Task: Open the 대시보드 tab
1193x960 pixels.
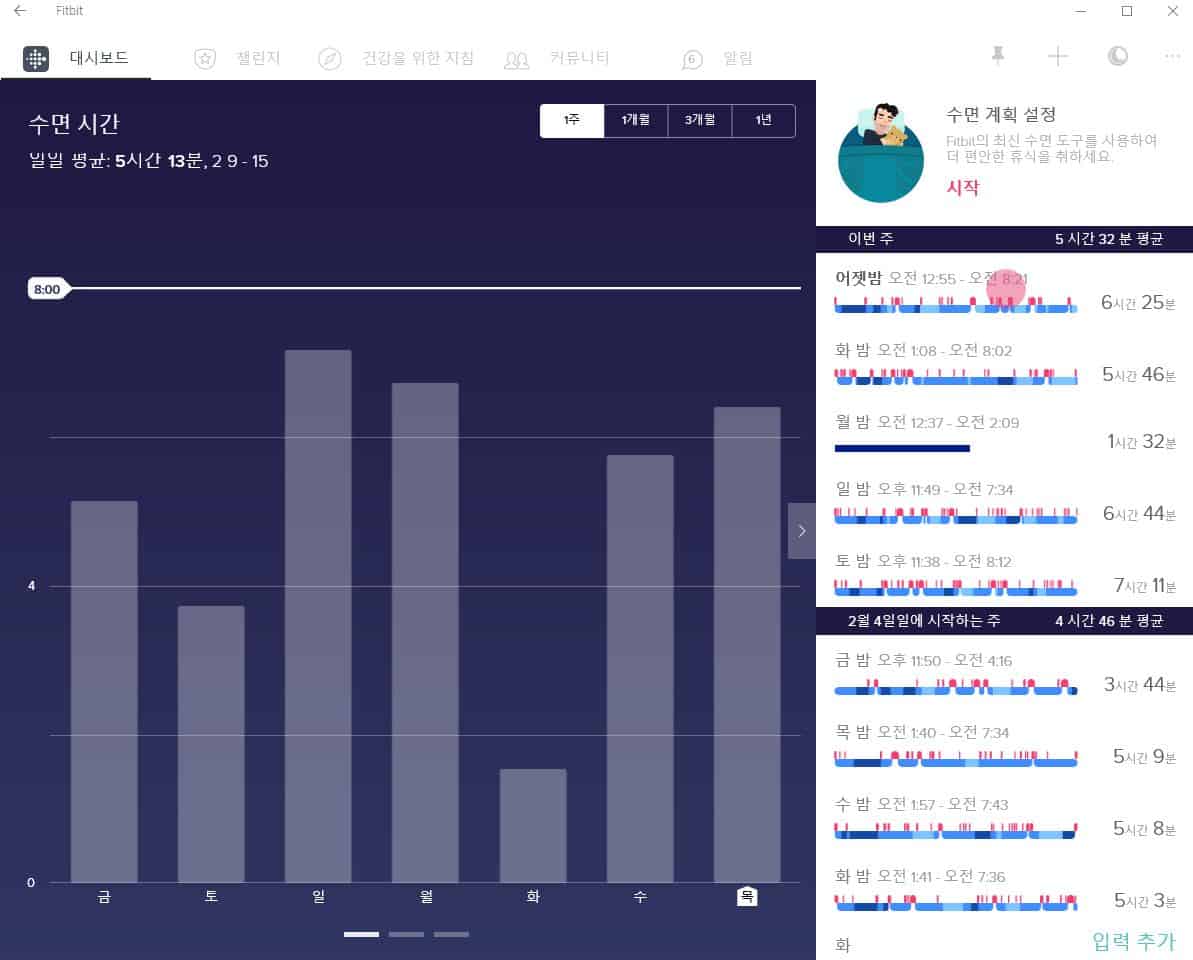Action: pyautogui.click(x=99, y=58)
